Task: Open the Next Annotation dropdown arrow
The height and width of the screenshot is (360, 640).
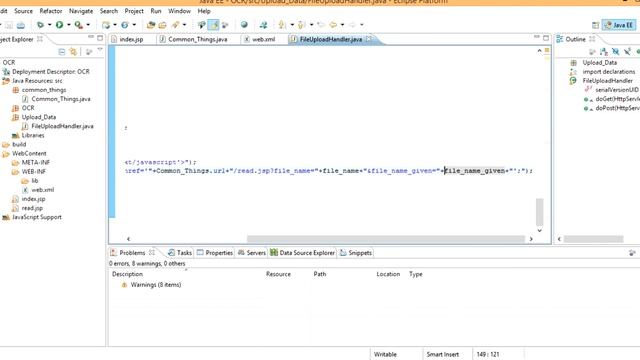Action: 292,25
